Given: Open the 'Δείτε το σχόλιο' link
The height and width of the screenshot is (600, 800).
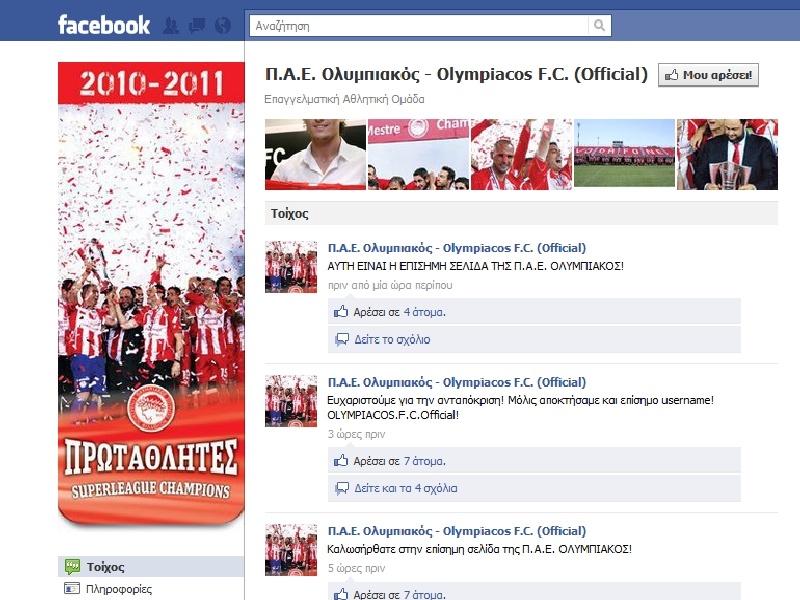Looking at the screenshot, I should tap(392, 340).
